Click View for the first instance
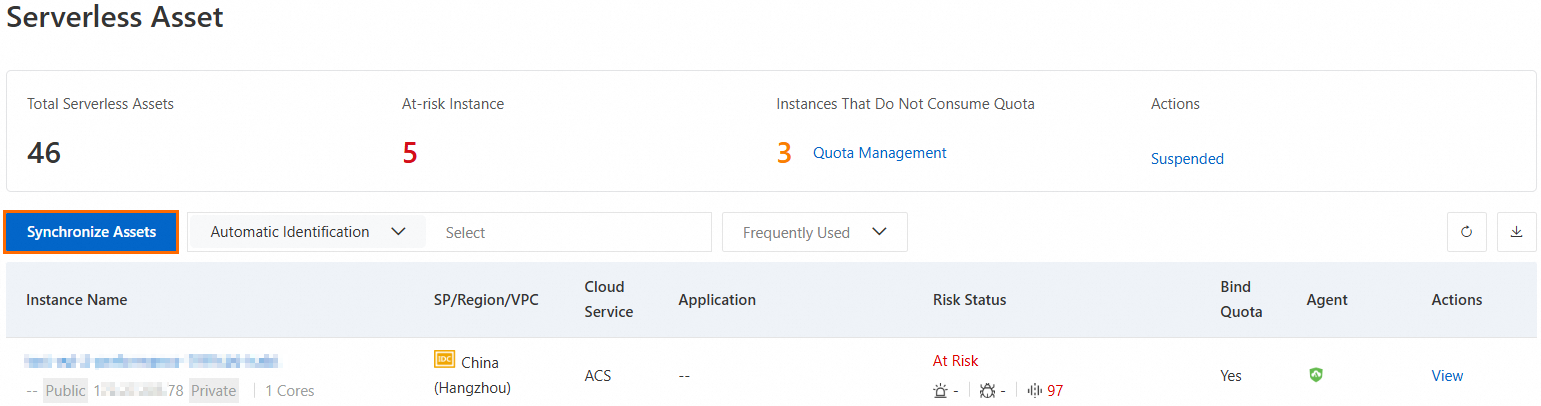Image resolution: width=1541 pixels, height=406 pixels. pos(1447,376)
